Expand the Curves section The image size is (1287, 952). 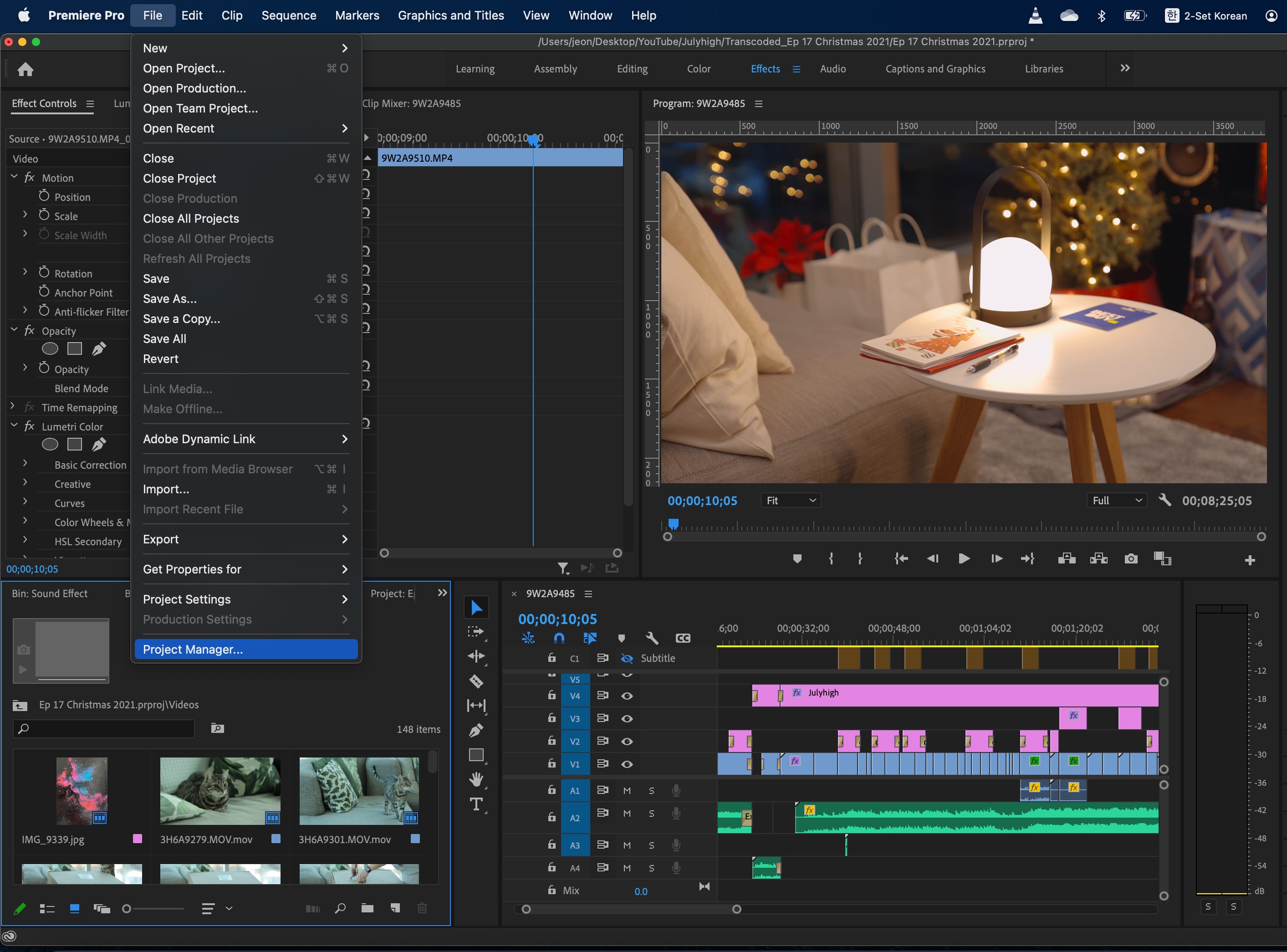tap(25, 502)
